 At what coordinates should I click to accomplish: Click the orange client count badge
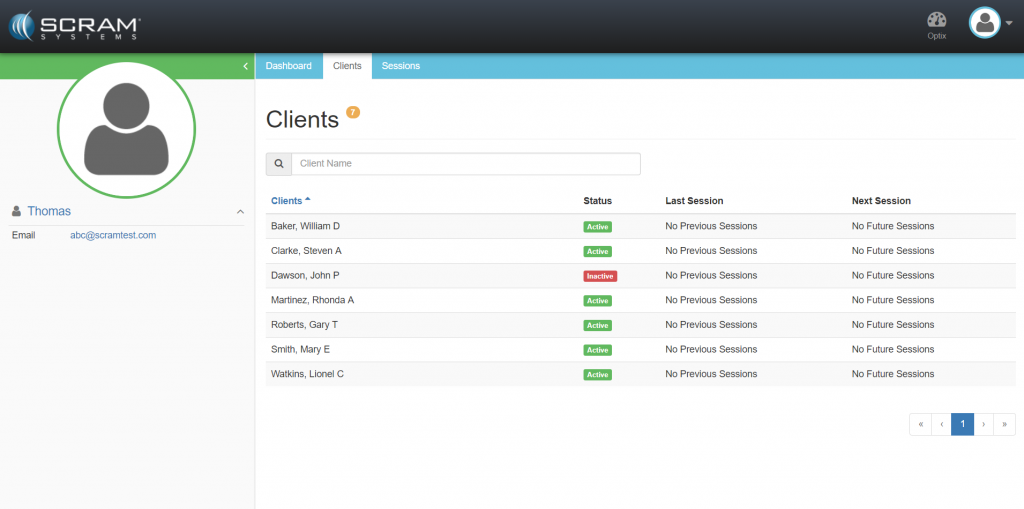tap(353, 112)
